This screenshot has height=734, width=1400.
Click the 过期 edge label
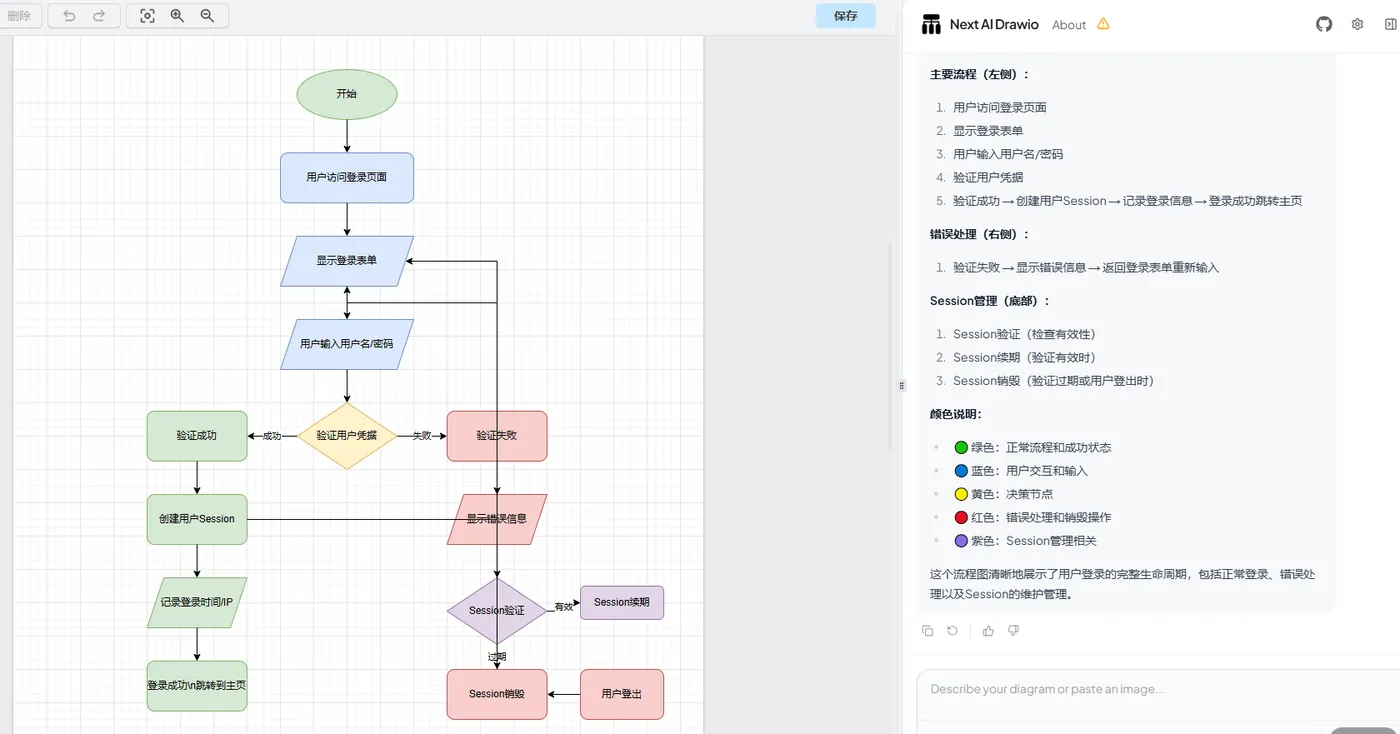click(x=497, y=657)
